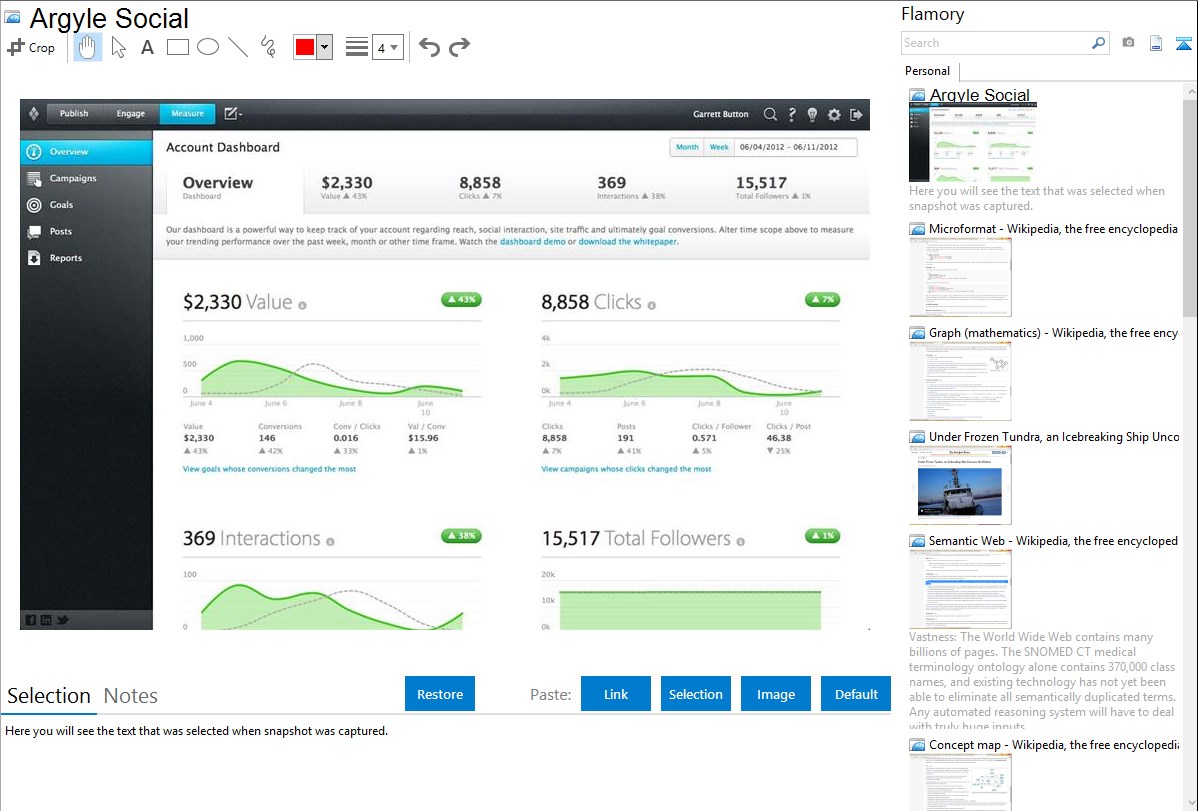This screenshot has height=811, width=1198.
Task: Activate the hand pan tool
Action: [88, 47]
